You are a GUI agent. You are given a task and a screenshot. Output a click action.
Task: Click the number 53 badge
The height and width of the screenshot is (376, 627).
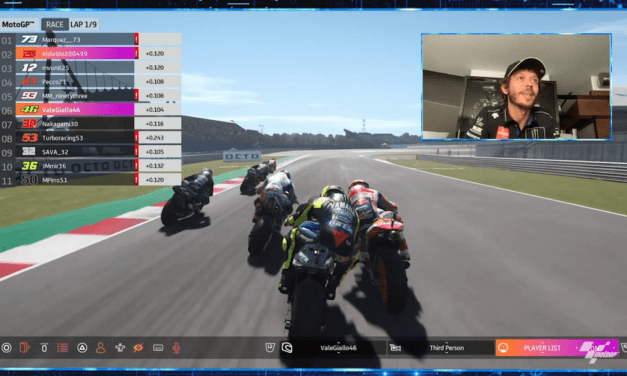click(29, 138)
